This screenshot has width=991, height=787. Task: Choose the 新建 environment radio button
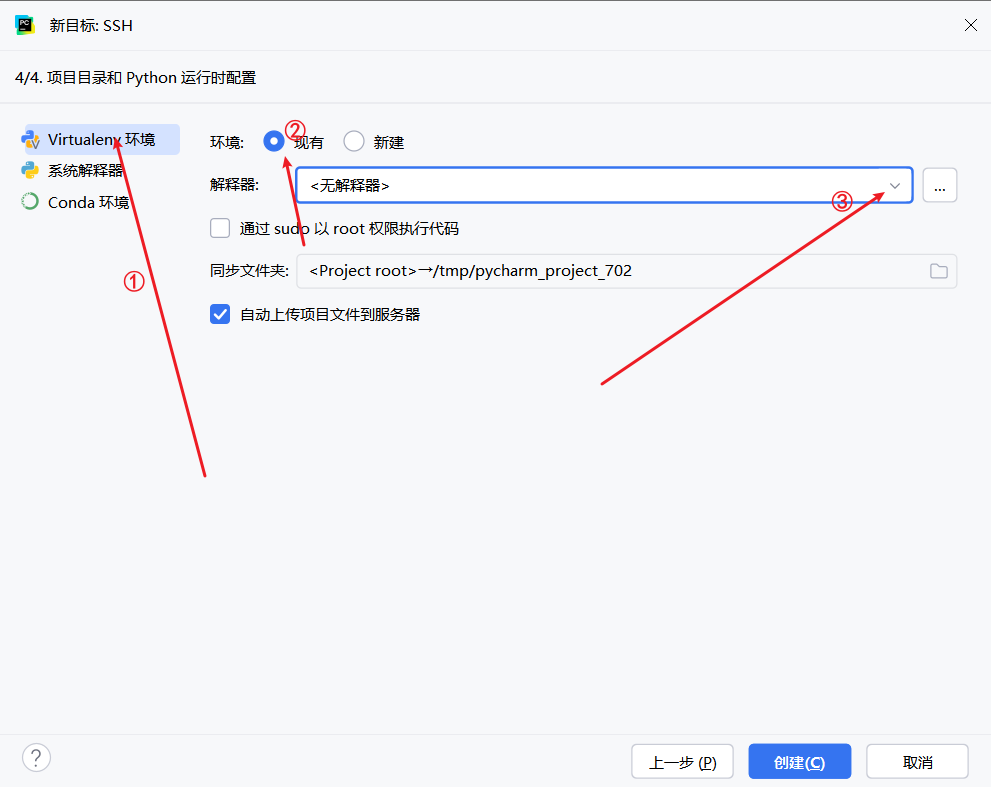(354, 142)
